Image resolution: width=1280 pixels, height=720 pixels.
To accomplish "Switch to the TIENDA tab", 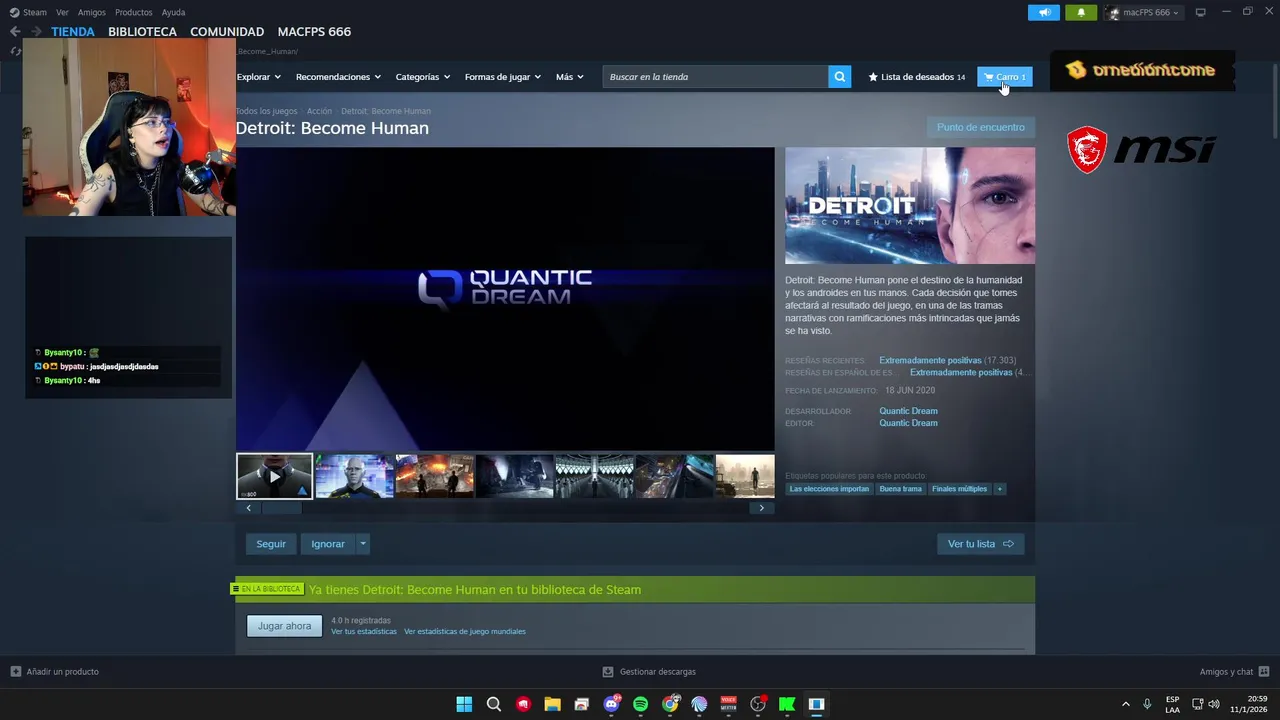I will (x=73, y=32).
